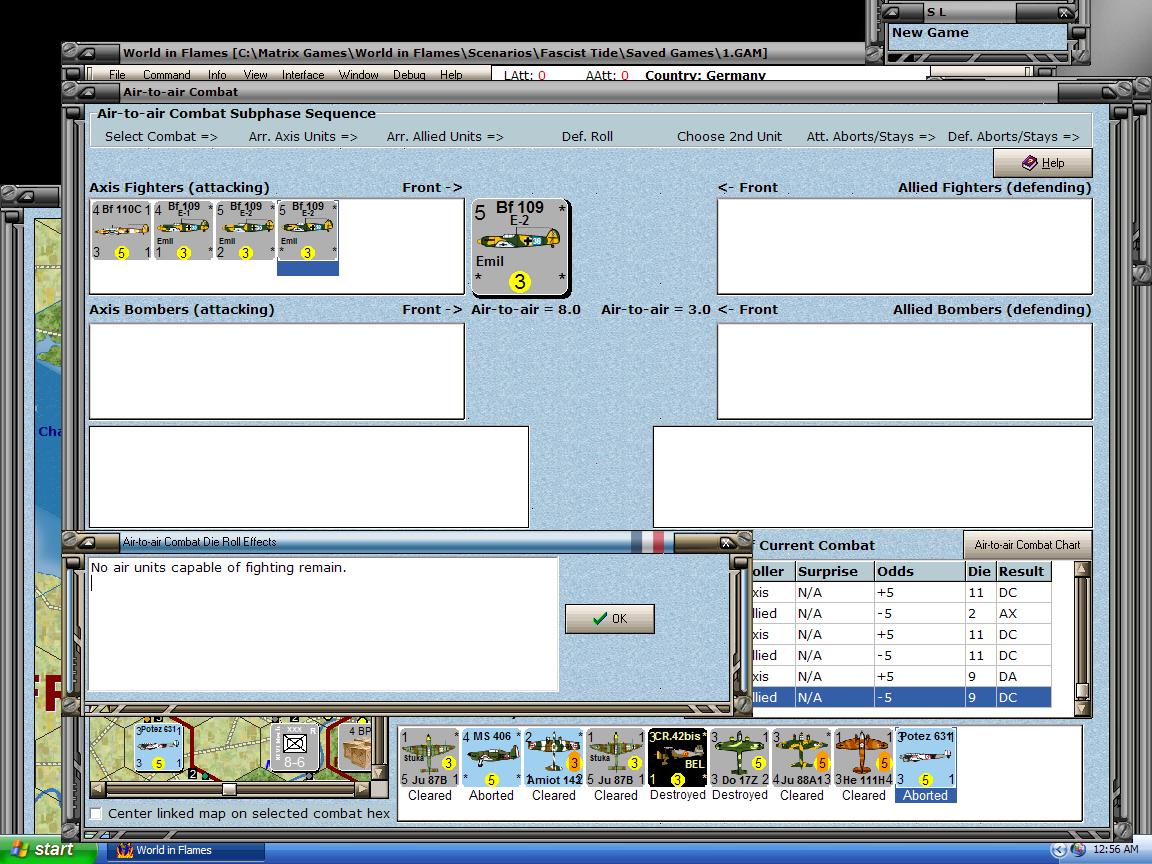Click Def. Aborts/Stays => subphase label

pyautogui.click(x=1013, y=137)
